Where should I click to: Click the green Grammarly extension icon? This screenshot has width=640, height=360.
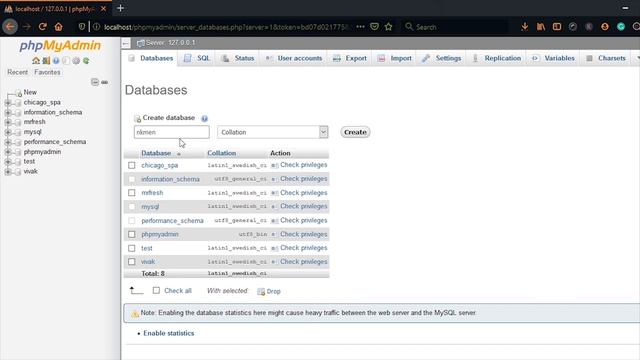[621, 27]
